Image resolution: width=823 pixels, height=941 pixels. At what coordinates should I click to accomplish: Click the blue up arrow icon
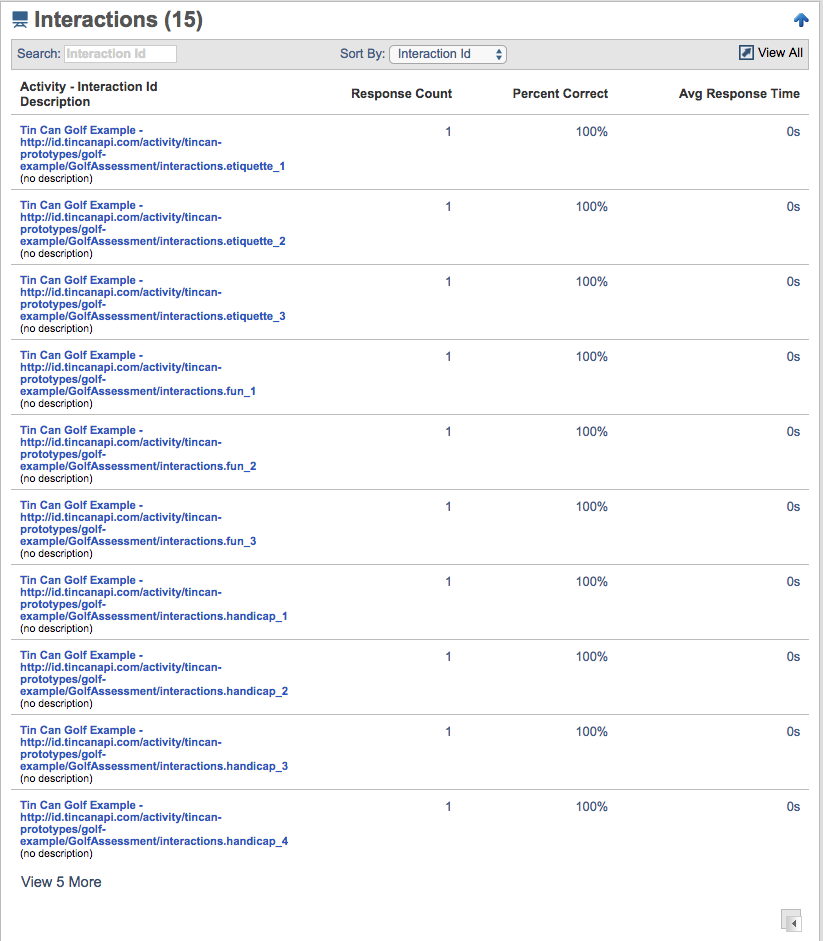point(801,20)
